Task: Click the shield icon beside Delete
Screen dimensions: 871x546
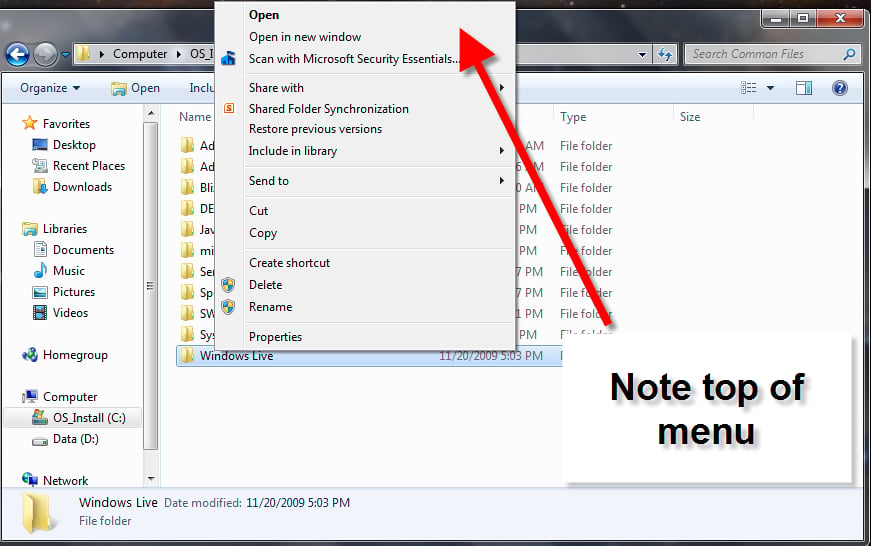Action: pos(228,285)
